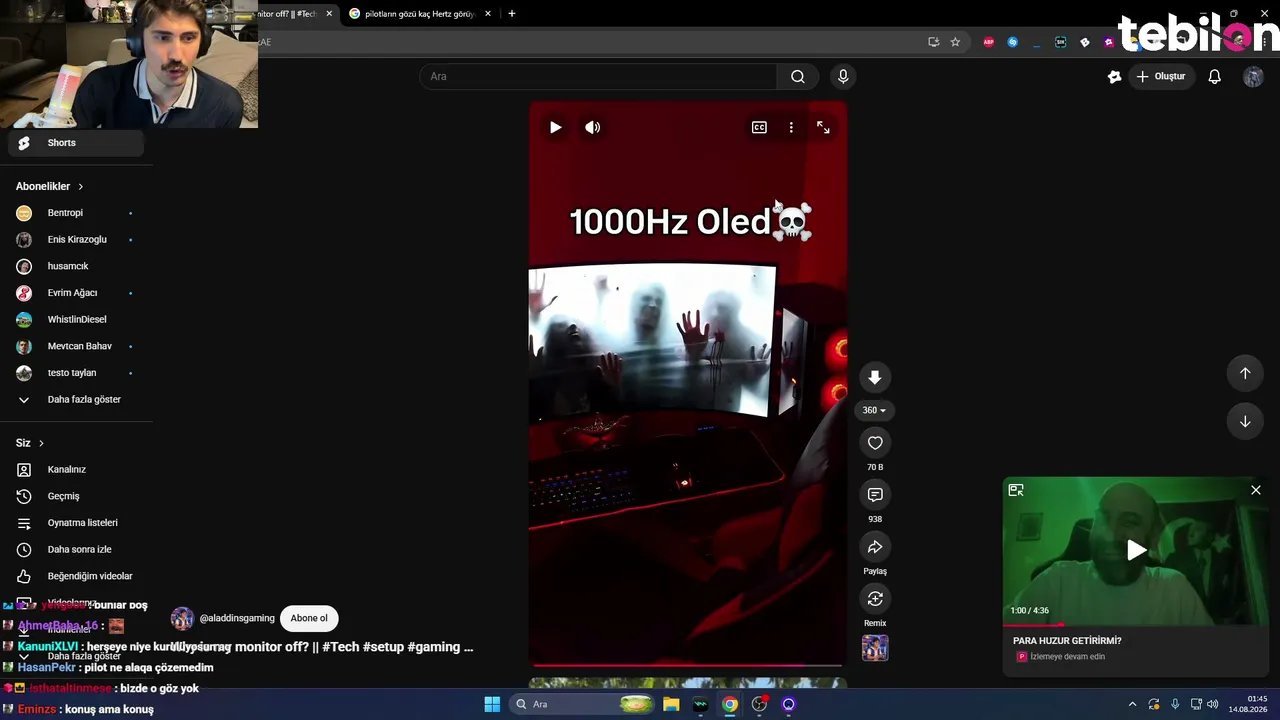Play the 1000Hz Oled short

[x=555, y=127]
